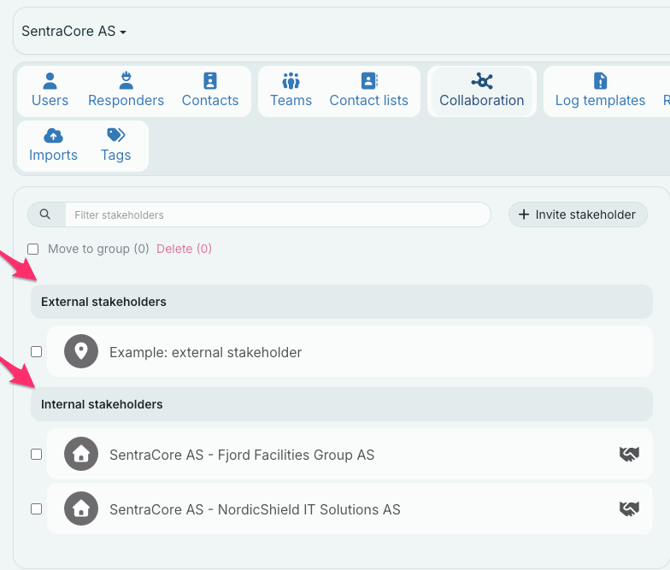Click the Invite stakeholder button
Image resolution: width=670 pixels, height=570 pixels.
click(x=578, y=214)
